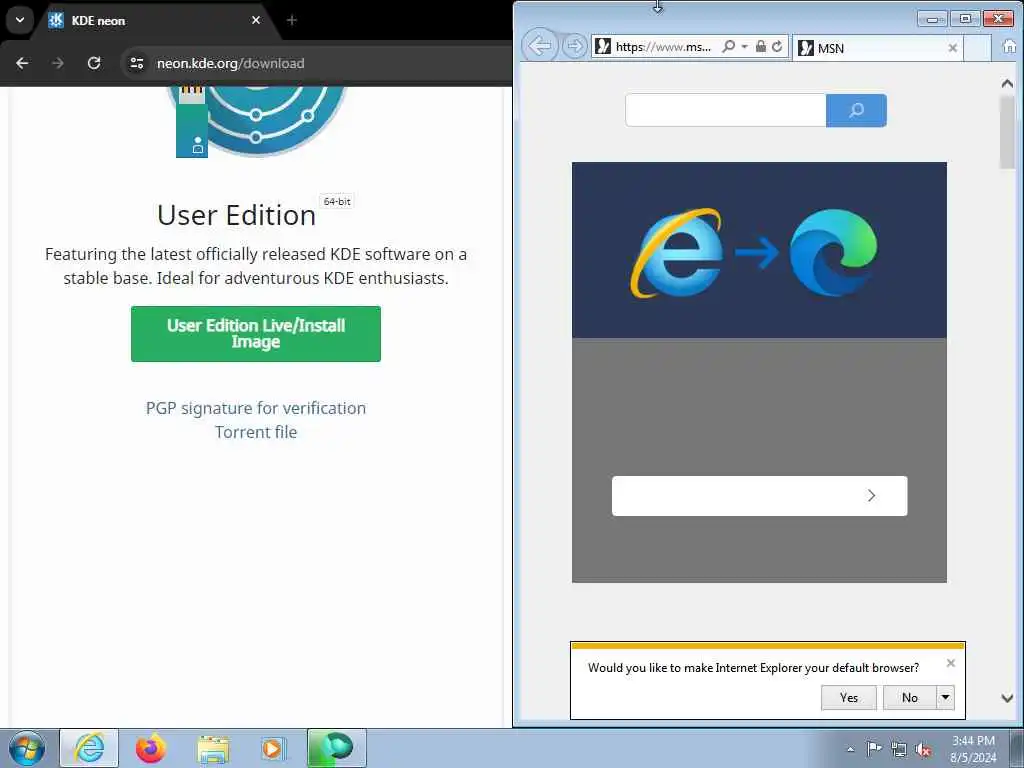Click the IE vertical scrollbar thumb

click(1007, 133)
